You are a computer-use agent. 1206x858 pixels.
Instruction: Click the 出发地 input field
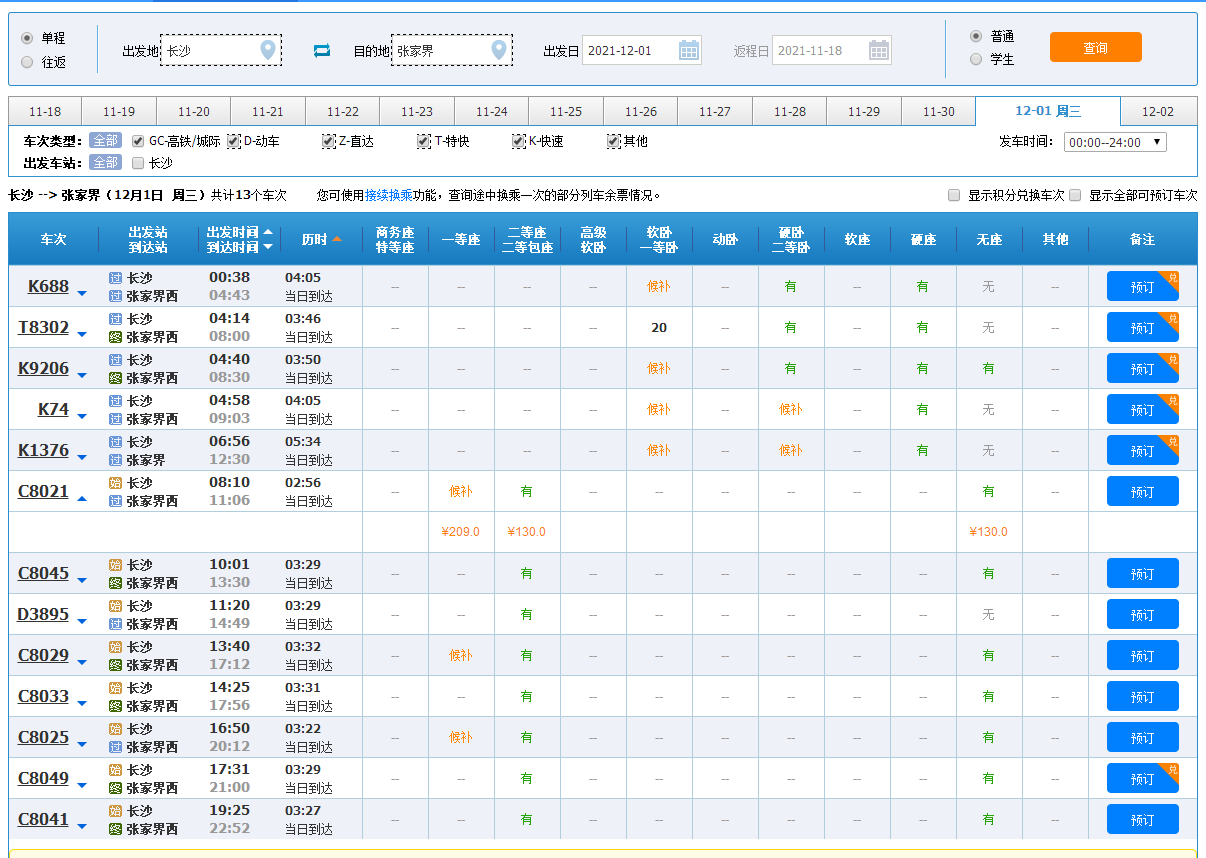210,50
